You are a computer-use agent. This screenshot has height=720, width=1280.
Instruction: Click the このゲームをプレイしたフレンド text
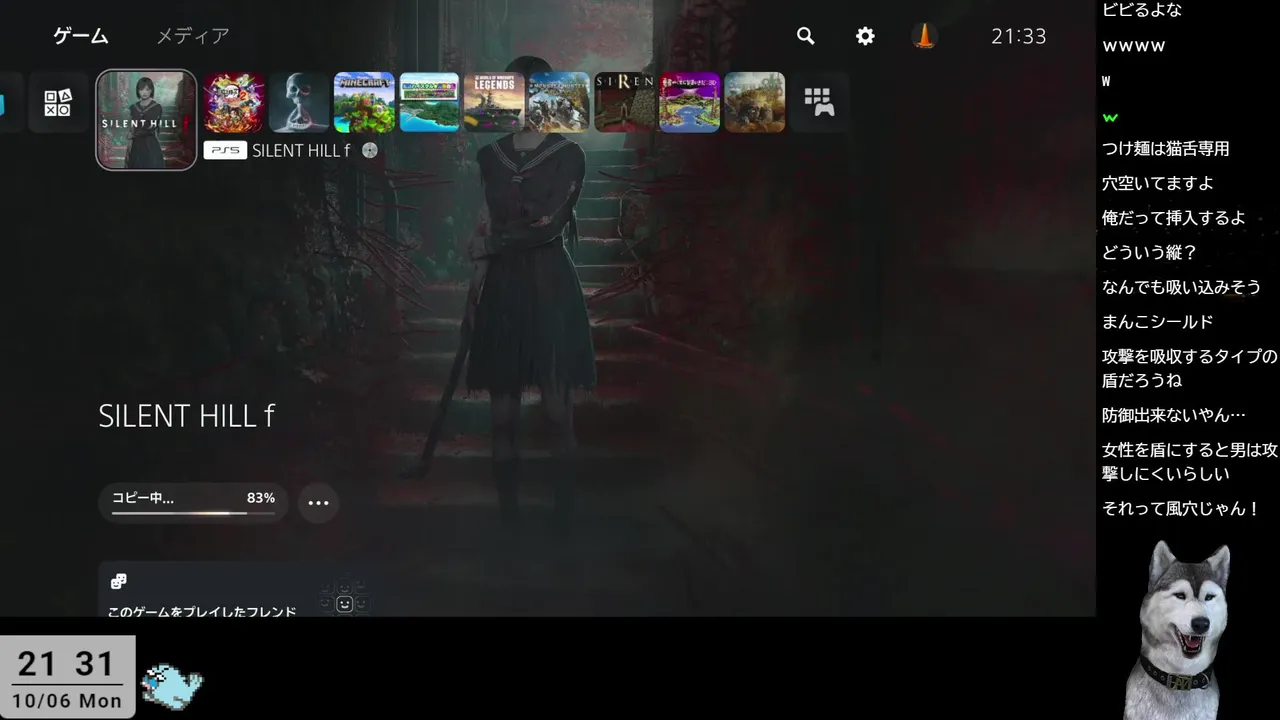(x=202, y=610)
